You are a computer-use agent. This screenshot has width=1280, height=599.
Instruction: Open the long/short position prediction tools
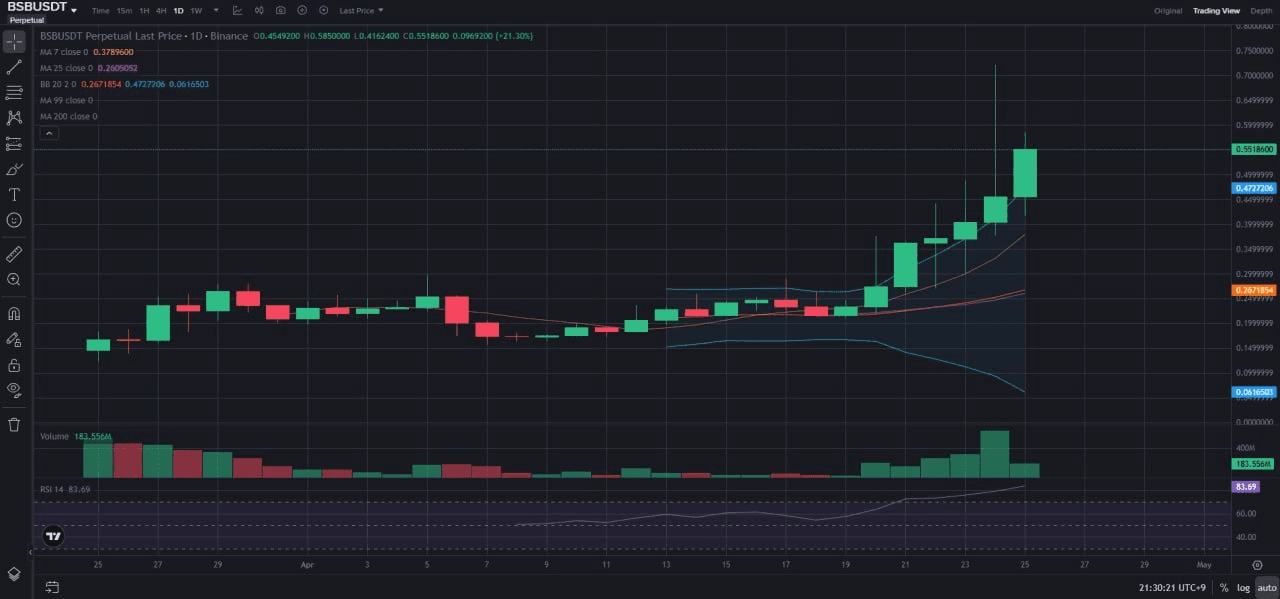coord(14,144)
